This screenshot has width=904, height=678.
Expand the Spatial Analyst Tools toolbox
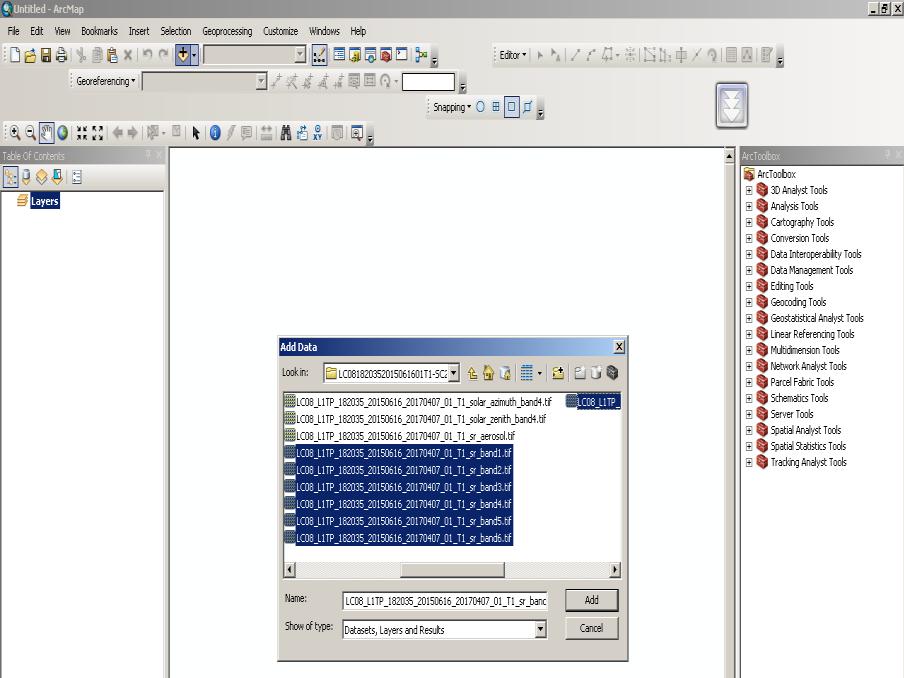(x=749, y=430)
